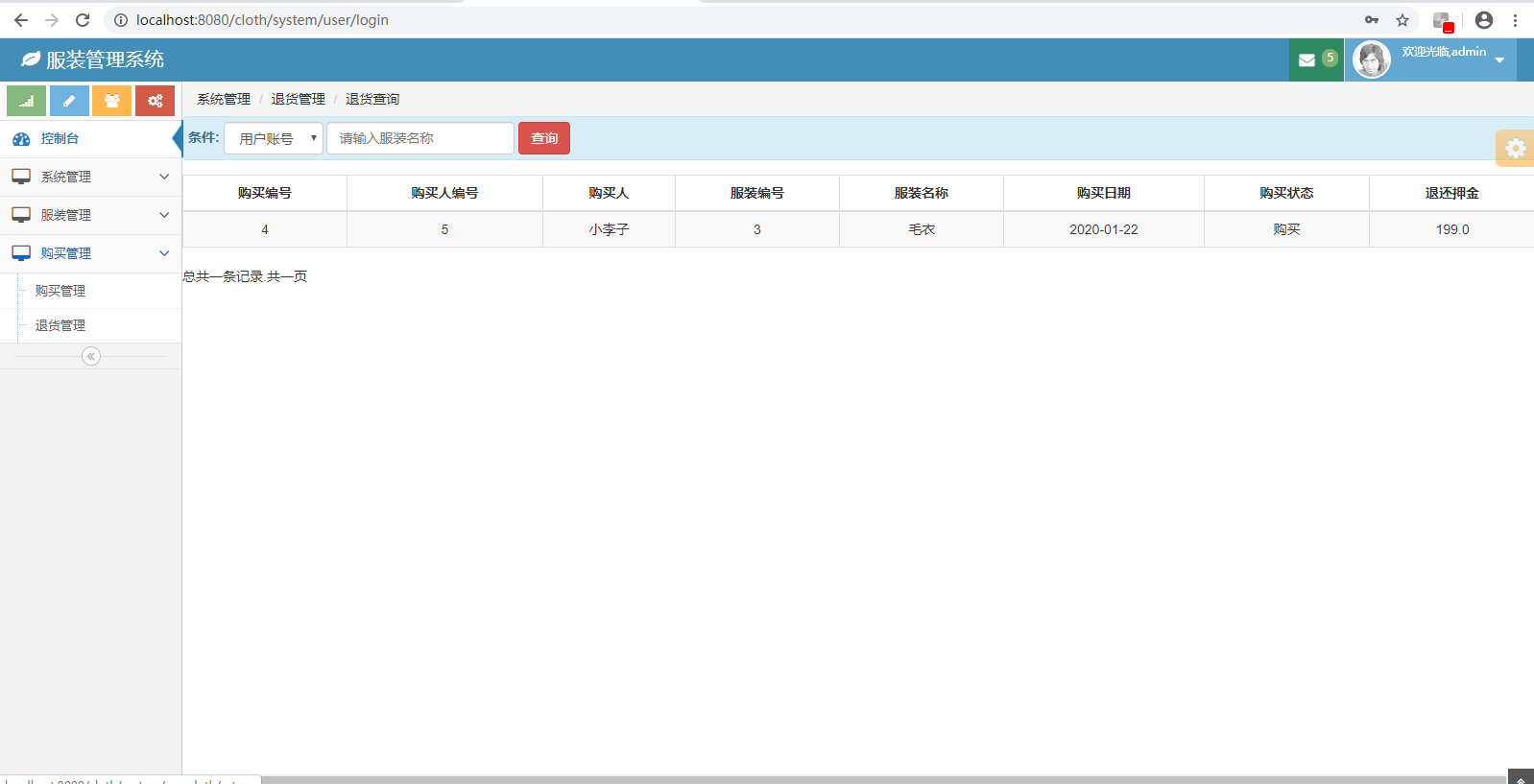Click the 199.0 deposit cell
Screen dimensions: 1534x784
pyautogui.click(x=1452, y=229)
